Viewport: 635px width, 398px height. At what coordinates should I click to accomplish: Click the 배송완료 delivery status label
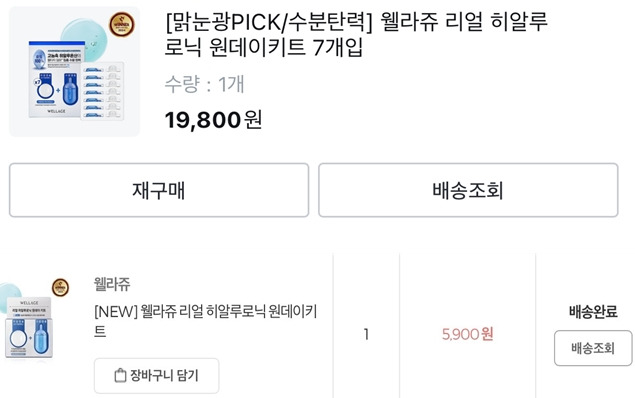point(593,312)
